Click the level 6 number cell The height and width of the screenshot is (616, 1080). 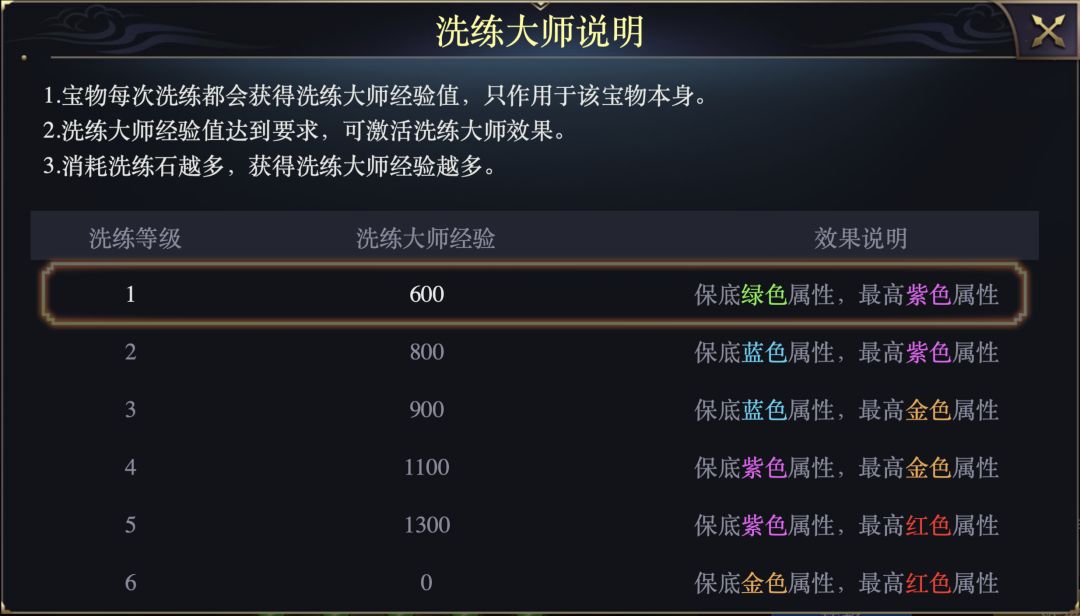coord(130,583)
